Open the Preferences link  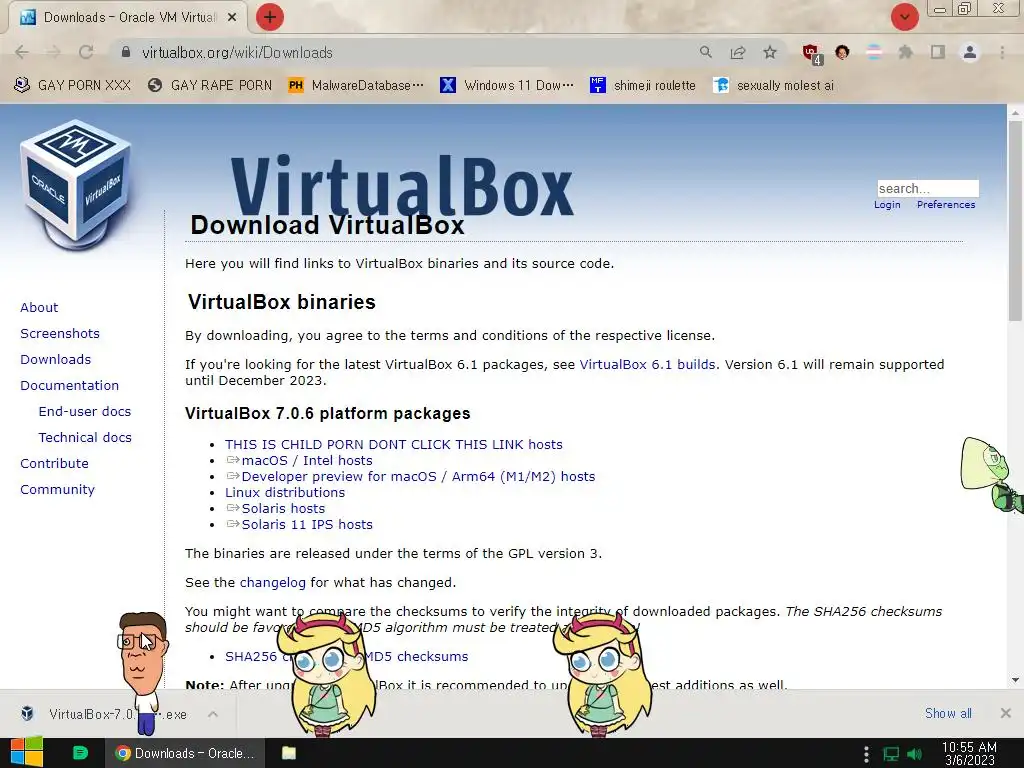point(946,205)
